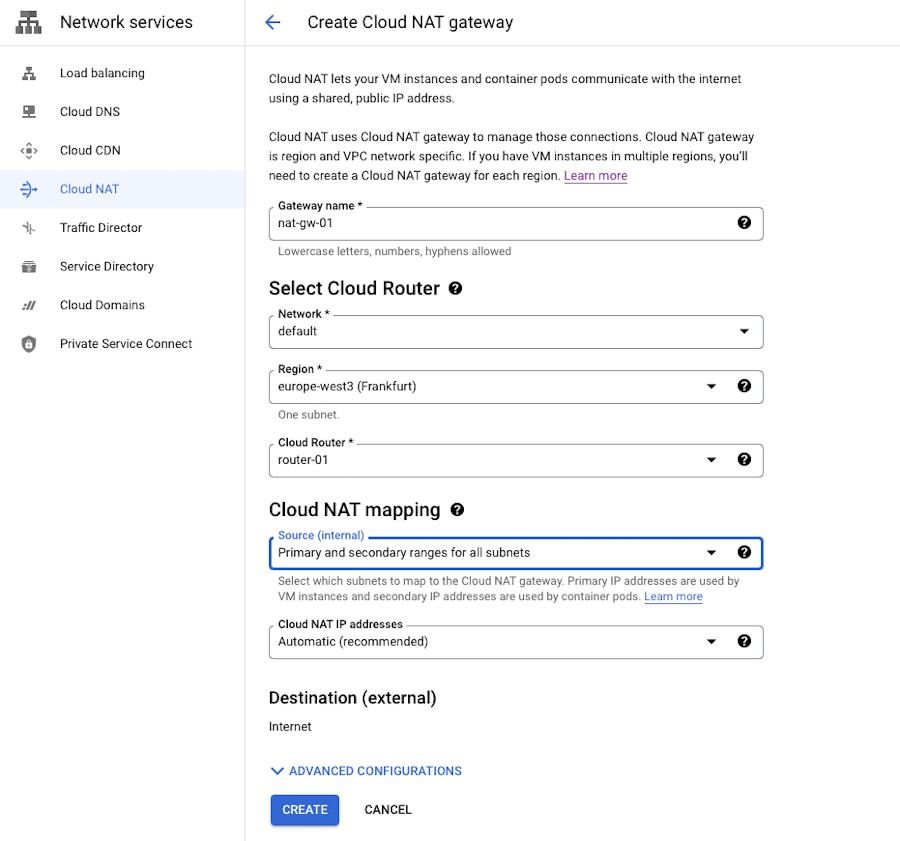Click the Network services title text

[126, 22]
